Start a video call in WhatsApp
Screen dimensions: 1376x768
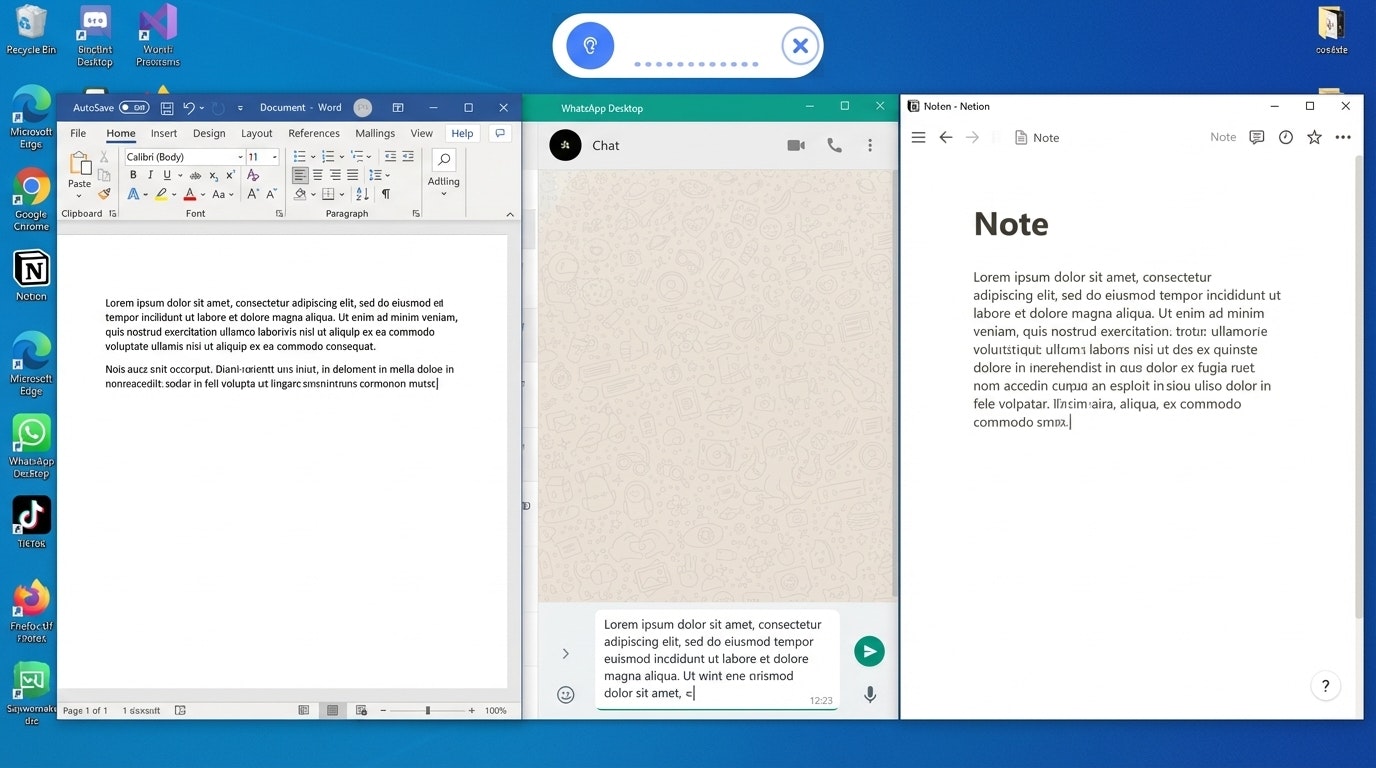coord(795,145)
